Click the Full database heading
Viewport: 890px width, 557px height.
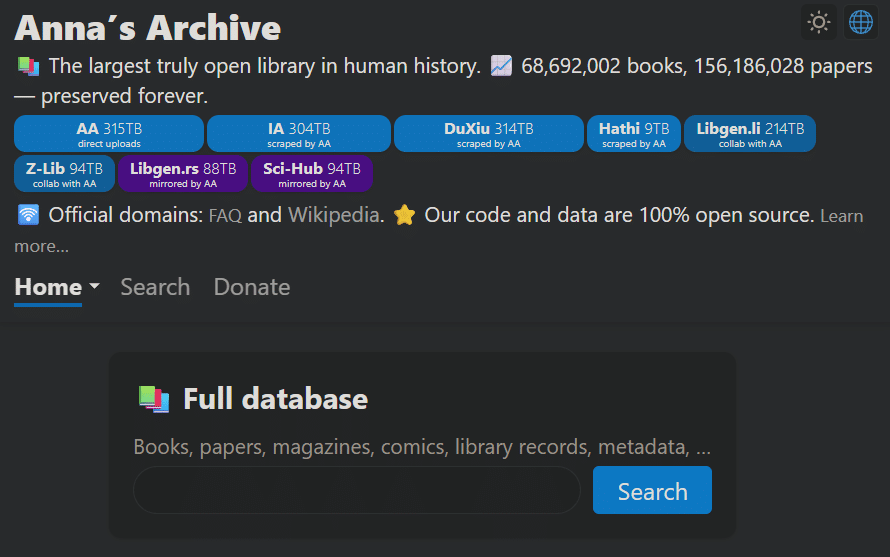(x=275, y=399)
